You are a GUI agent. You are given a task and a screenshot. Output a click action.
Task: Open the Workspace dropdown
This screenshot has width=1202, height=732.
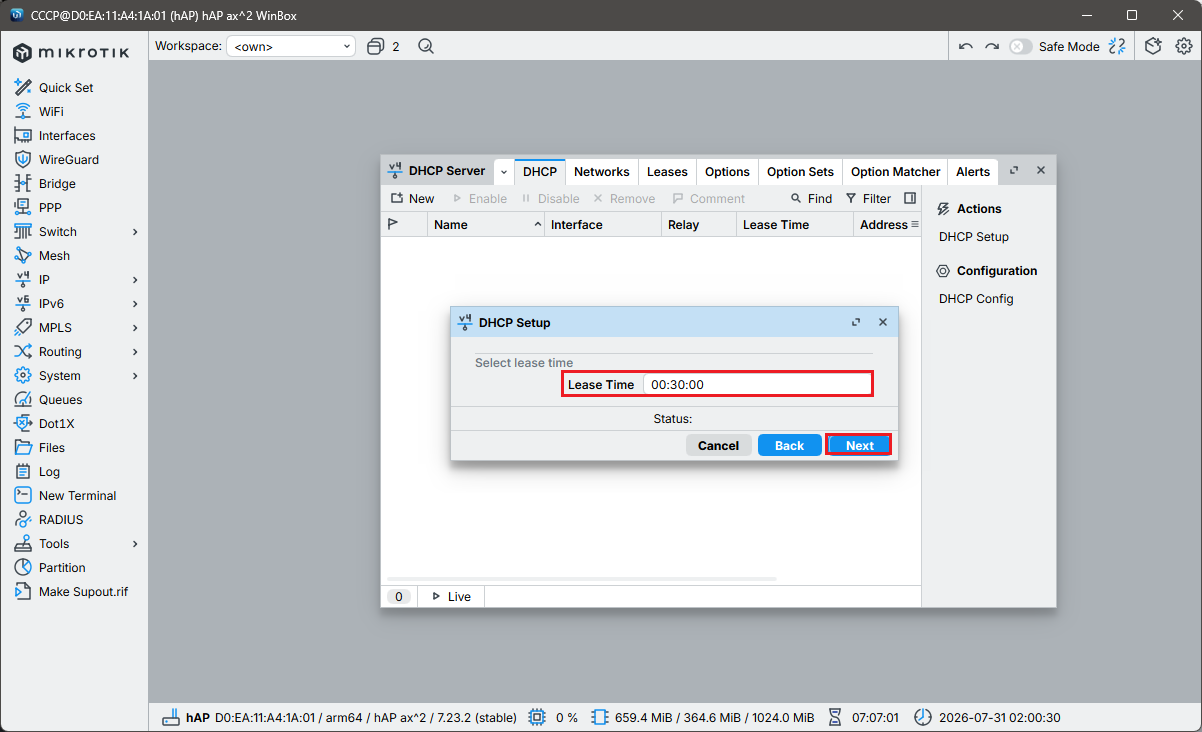pyautogui.click(x=291, y=46)
